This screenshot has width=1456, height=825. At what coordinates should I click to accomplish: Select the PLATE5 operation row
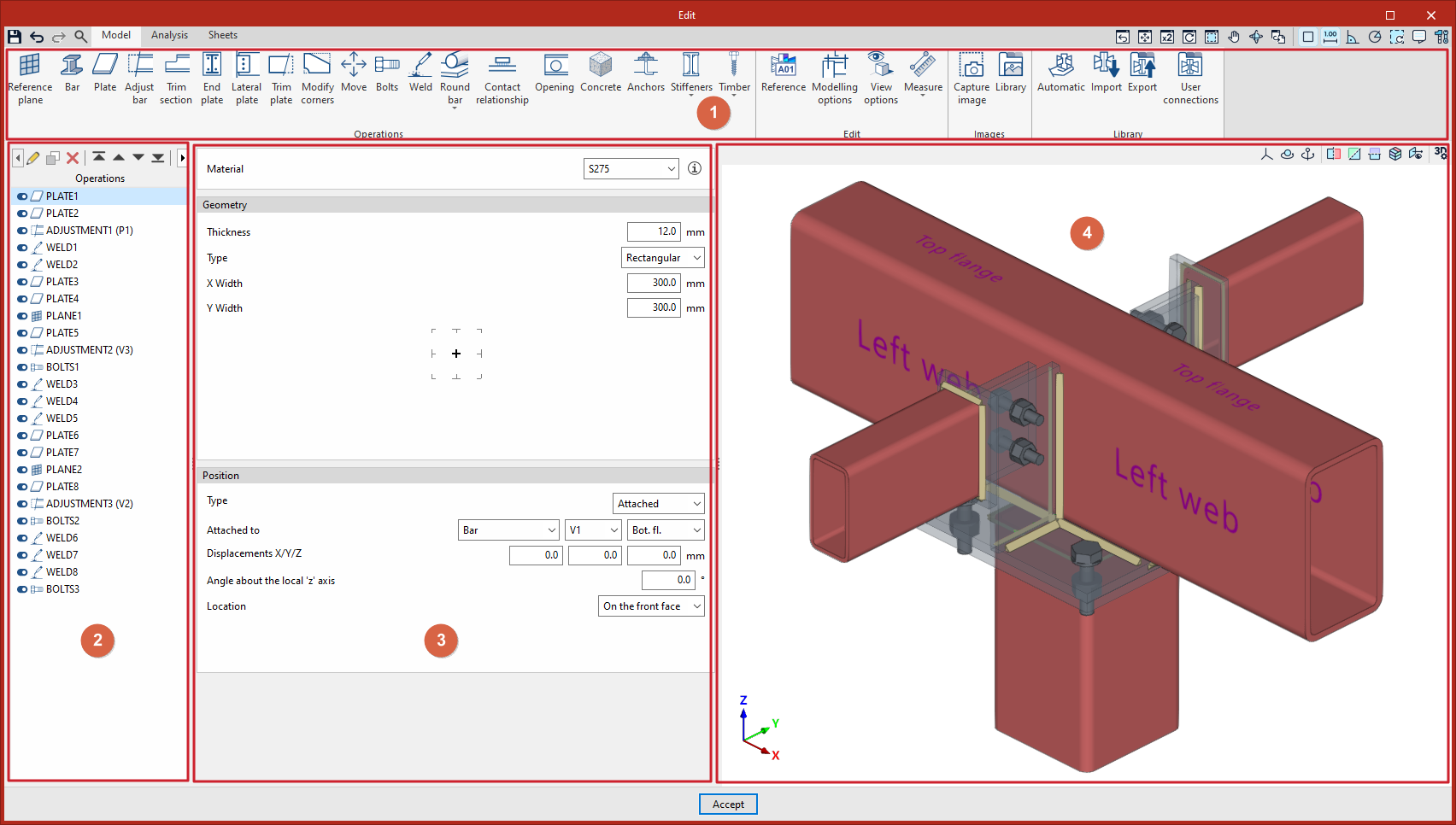click(x=98, y=333)
